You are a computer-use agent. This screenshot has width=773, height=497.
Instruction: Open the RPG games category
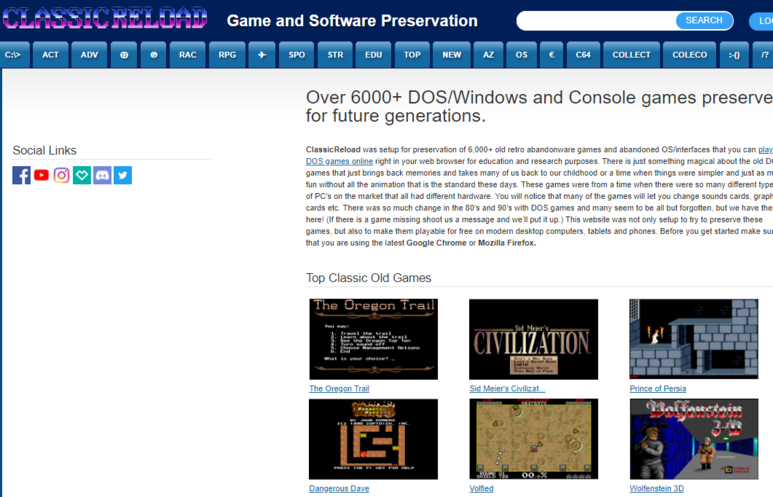coord(227,55)
